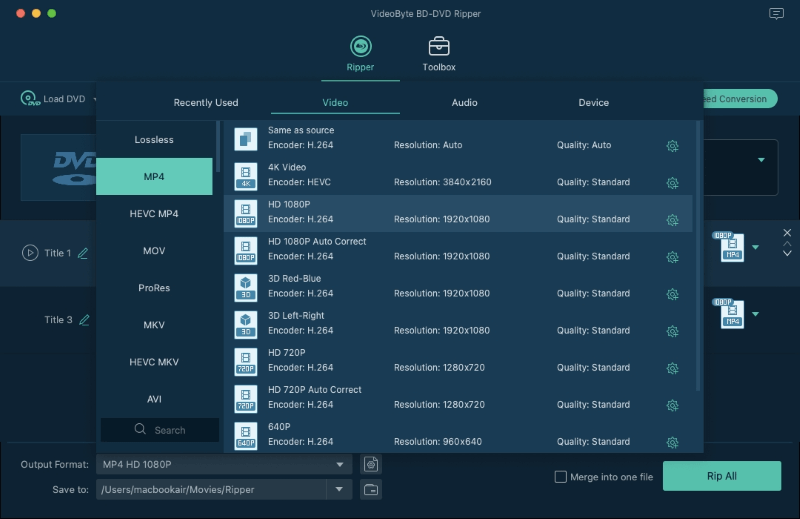Click the Load DVD disc icon
The height and width of the screenshot is (519, 800).
[x=30, y=98]
